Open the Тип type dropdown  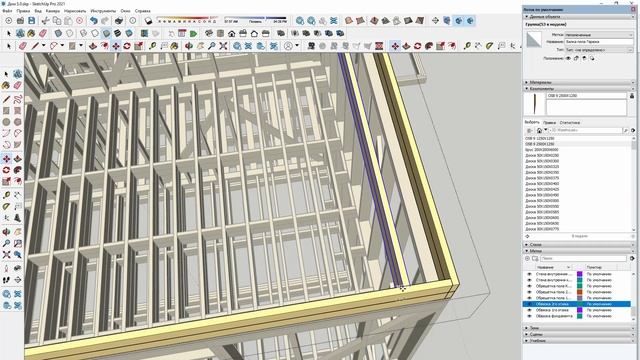click(599, 50)
